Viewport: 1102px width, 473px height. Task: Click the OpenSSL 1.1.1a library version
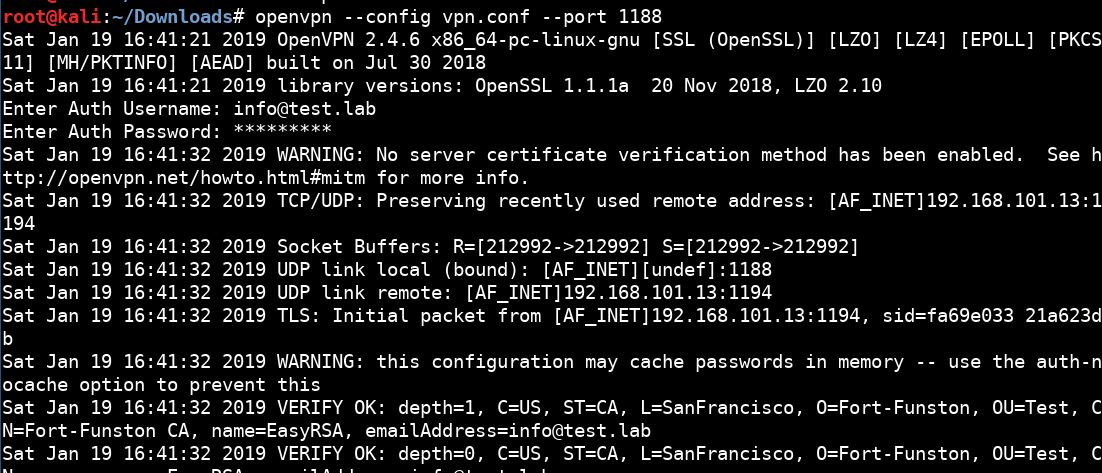[557, 86]
